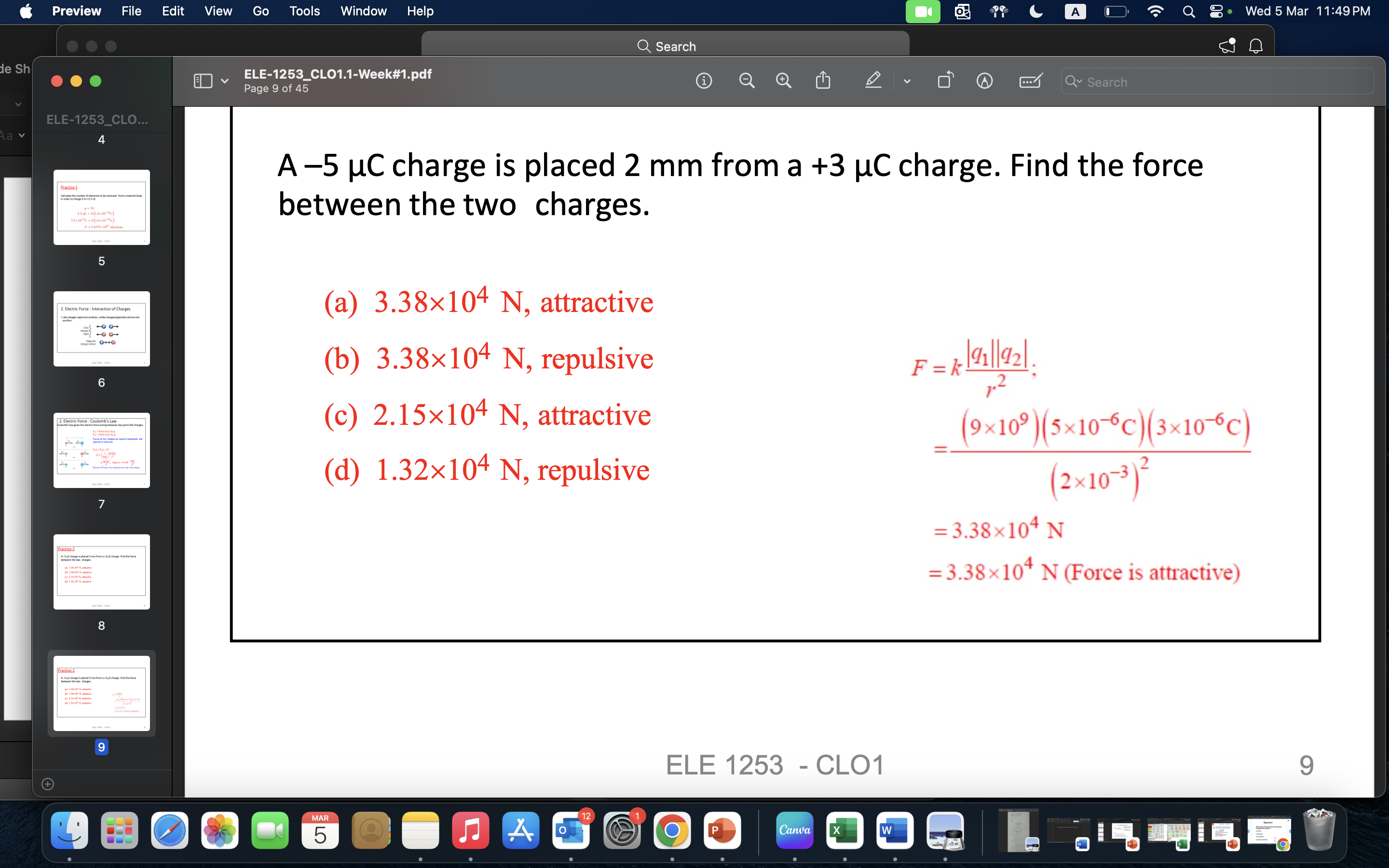This screenshot has height=868, width=1389.
Task: Add a new tab with the plus button
Action: 47,784
